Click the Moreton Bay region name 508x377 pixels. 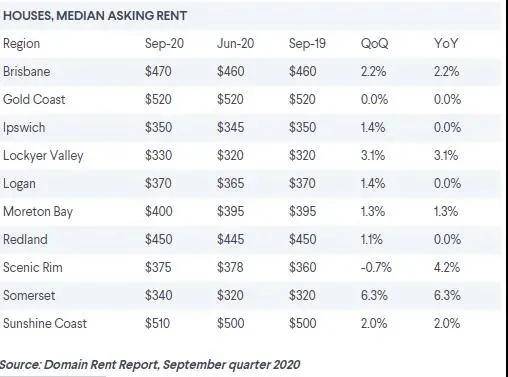click(x=38, y=212)
